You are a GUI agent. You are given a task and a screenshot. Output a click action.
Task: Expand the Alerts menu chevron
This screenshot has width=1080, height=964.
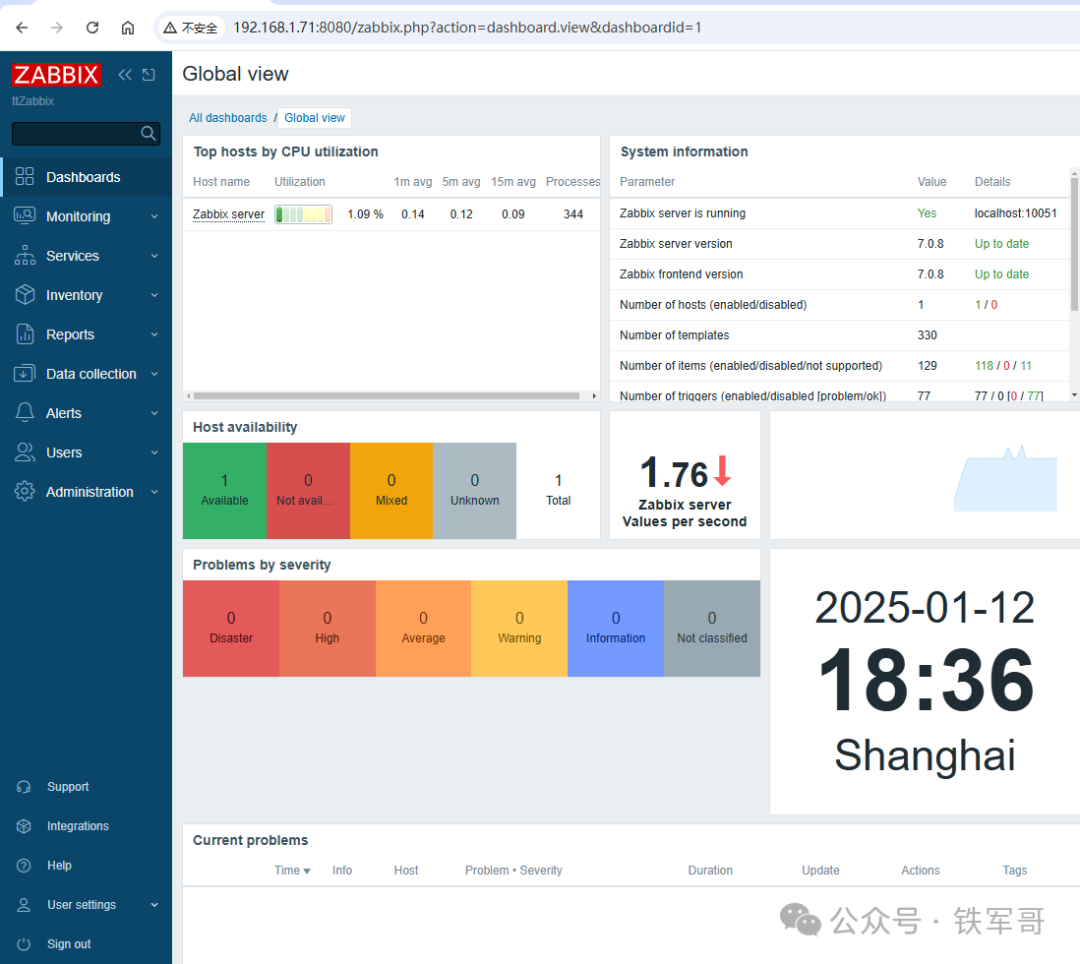(154, 412)
